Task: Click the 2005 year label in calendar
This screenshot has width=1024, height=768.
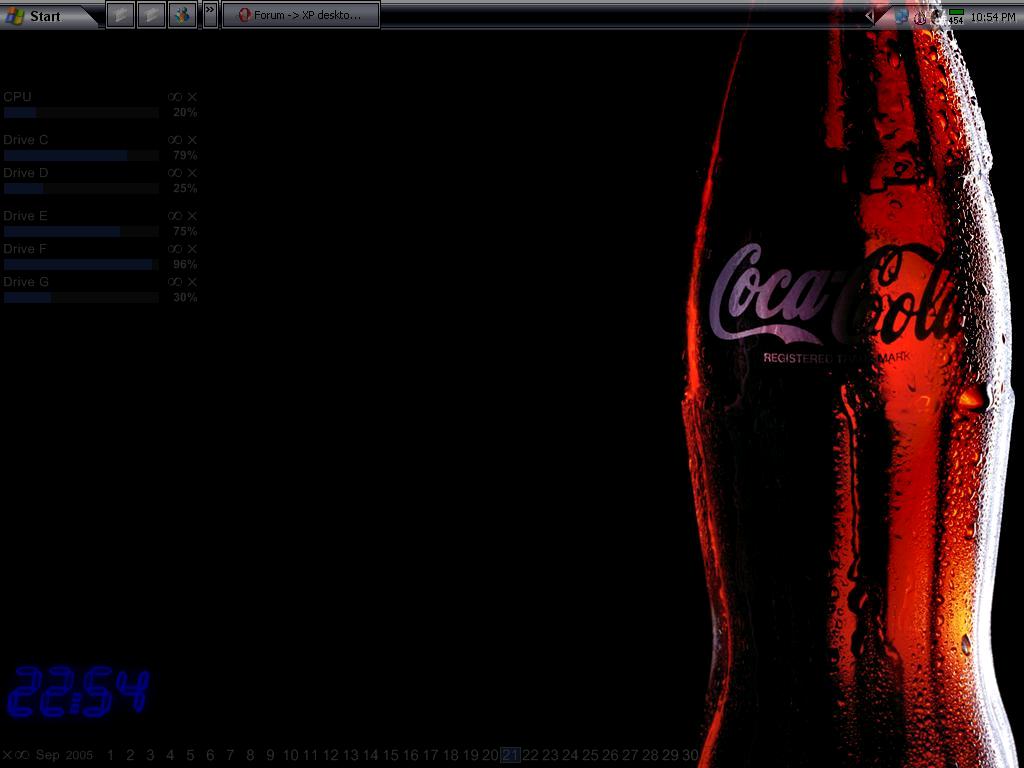Action: (79, 756)
